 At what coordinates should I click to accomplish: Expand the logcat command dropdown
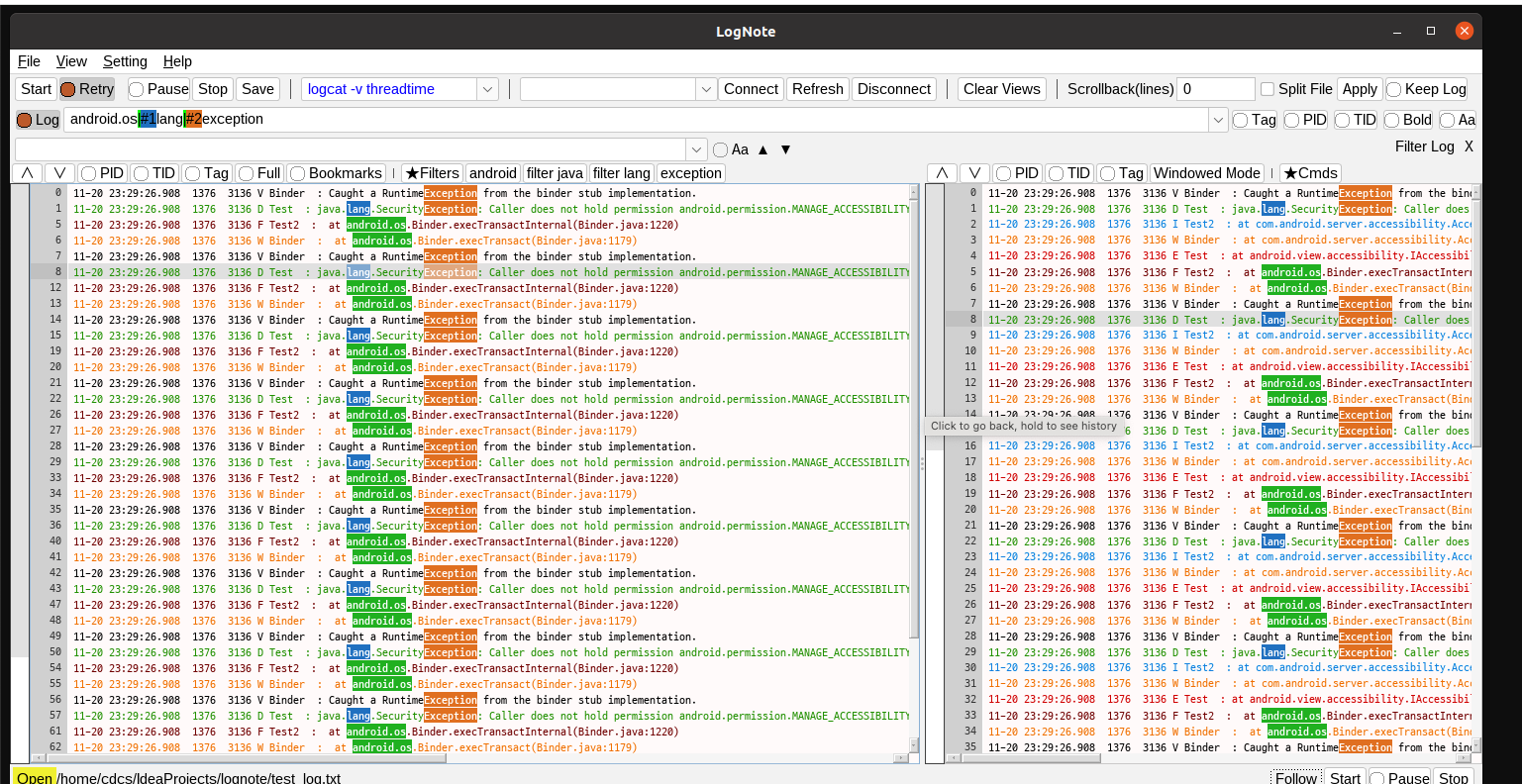[487, 89]
